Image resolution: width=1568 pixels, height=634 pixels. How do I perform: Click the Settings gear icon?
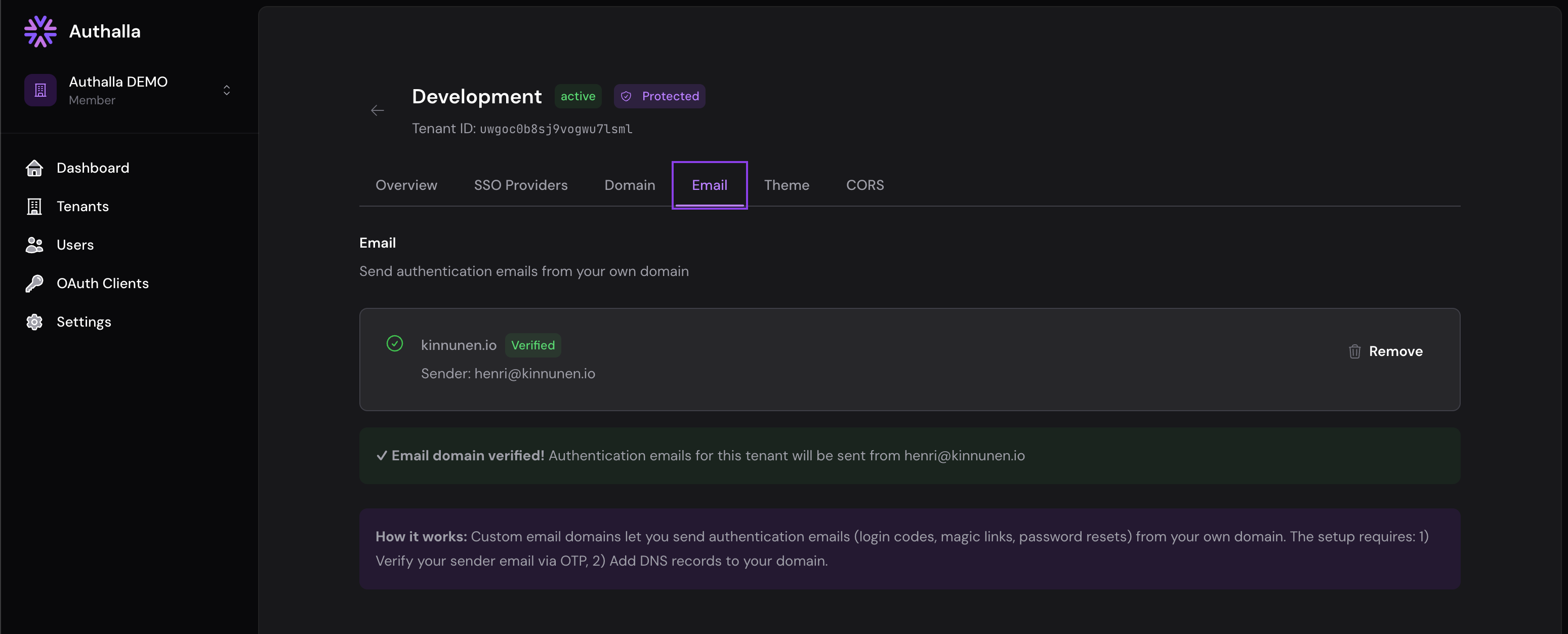click(35, 322)
